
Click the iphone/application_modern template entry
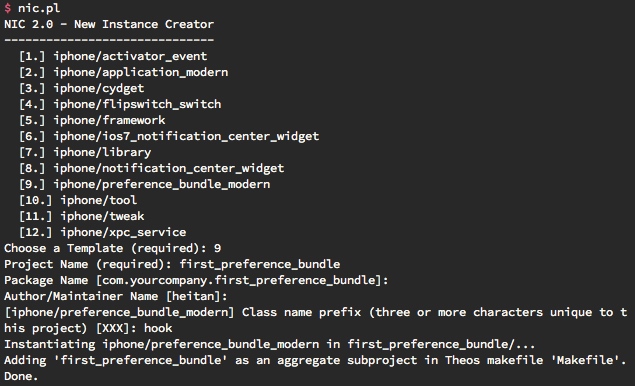pyautogui.click(x=124, y=73)
